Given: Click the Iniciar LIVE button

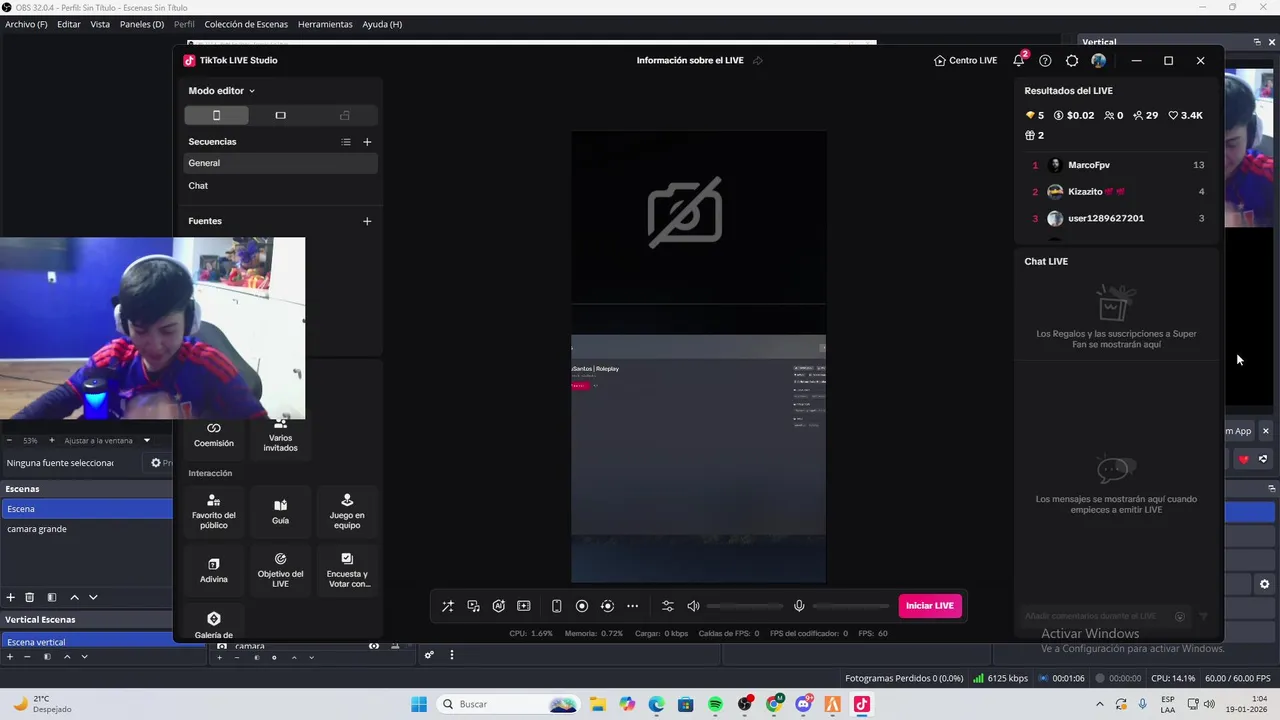Looking at the screenshot, I should (x=930, y=606).
